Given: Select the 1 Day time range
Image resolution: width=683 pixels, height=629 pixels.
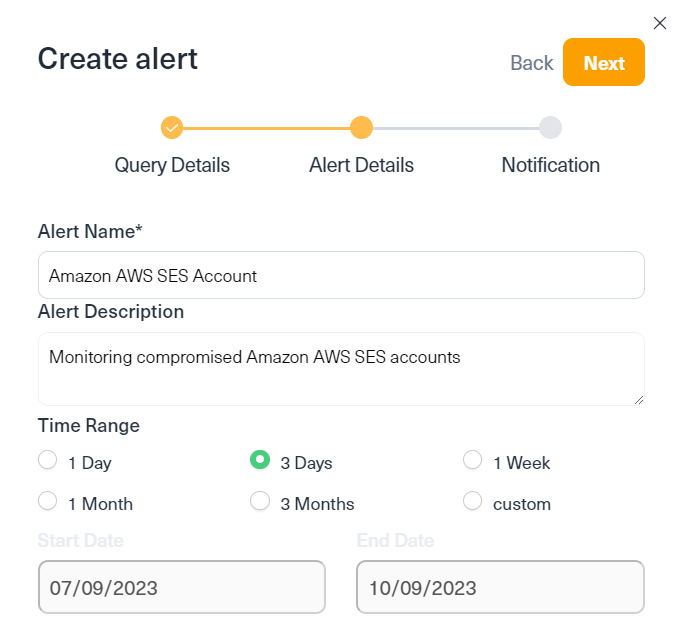Looking at the screenshot, I should [x=47, y=460].
